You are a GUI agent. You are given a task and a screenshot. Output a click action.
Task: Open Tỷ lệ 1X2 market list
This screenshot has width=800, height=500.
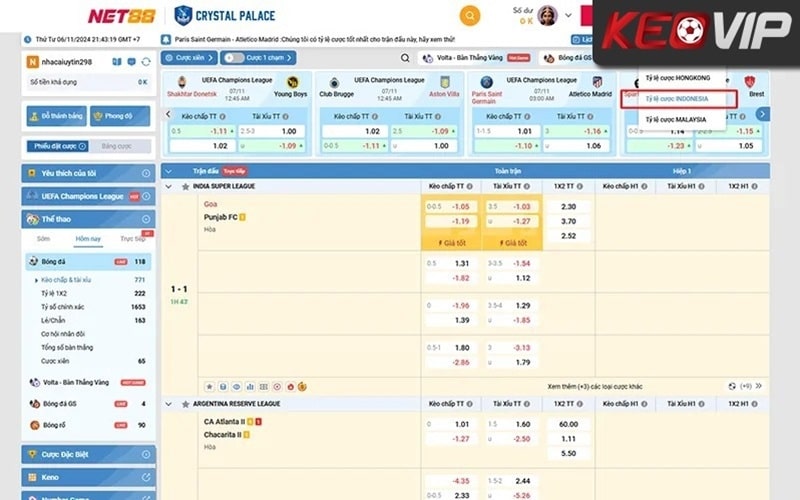pos(54,293)
